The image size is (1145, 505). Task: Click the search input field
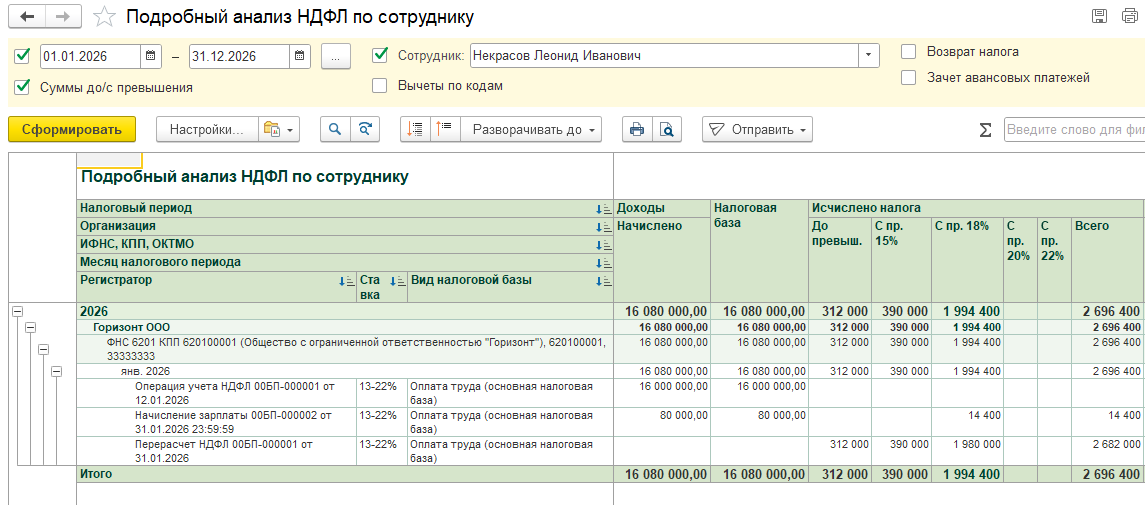(x=1074, y=130)
